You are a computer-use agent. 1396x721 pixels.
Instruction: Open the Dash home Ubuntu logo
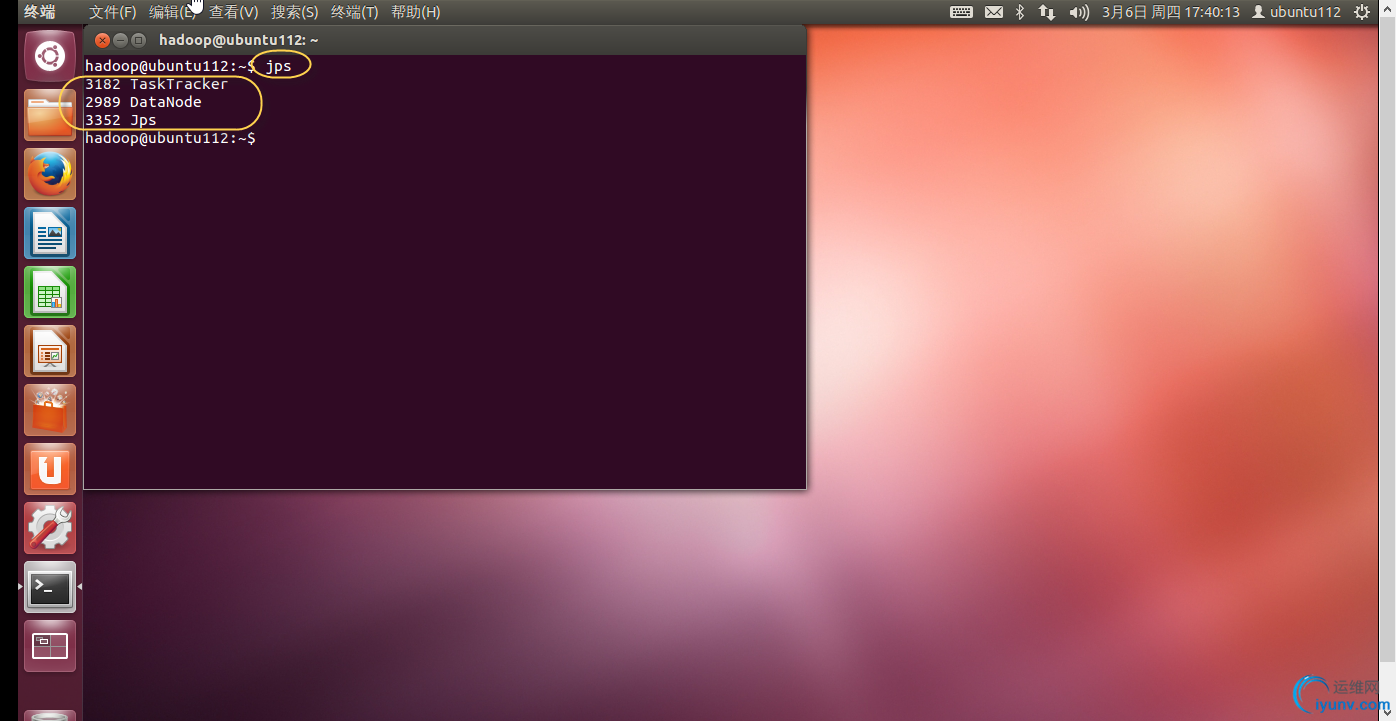(49, 56)
